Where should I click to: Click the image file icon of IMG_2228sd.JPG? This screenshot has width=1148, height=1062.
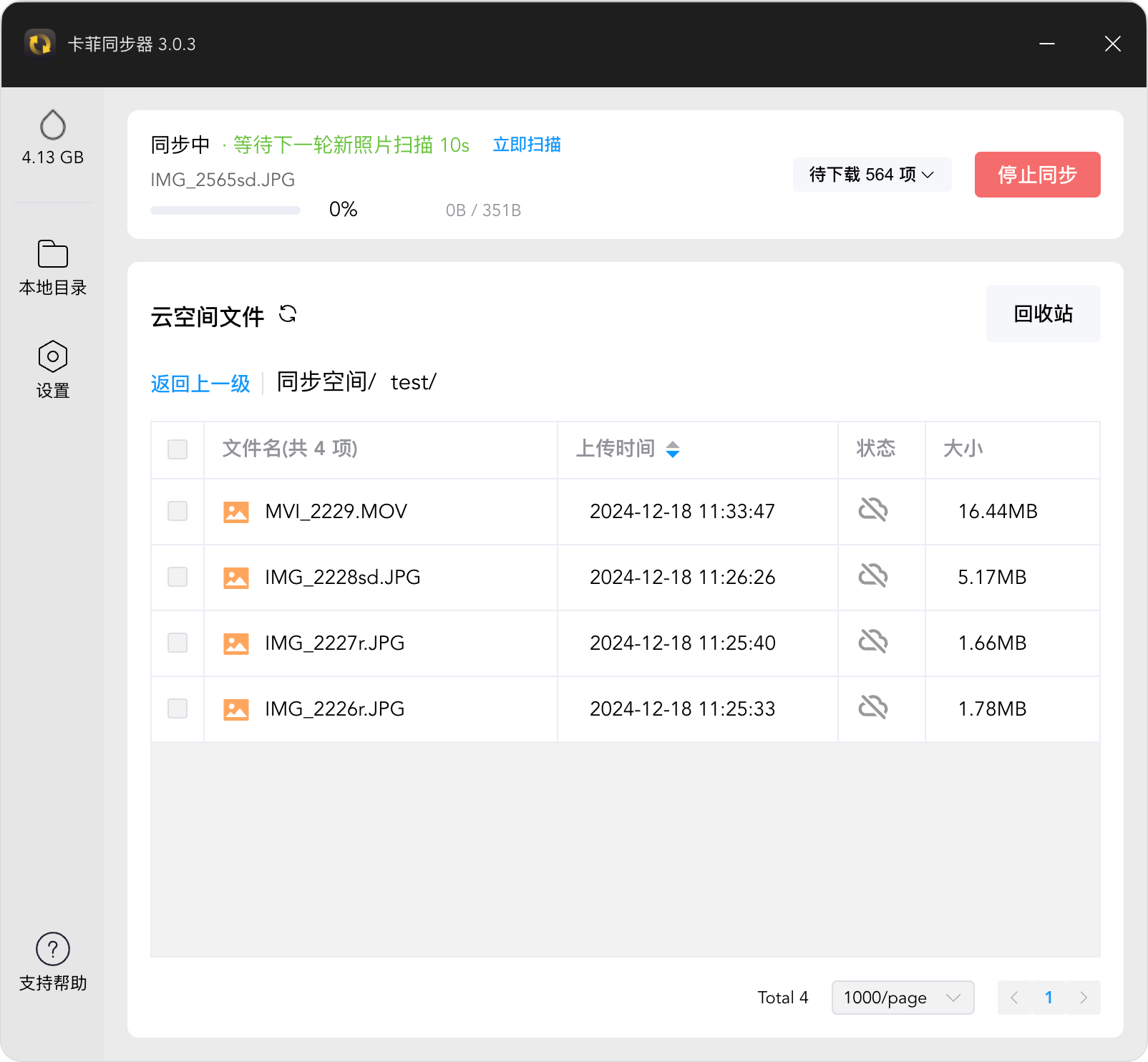pyautogui.click(x=236, y=578)
